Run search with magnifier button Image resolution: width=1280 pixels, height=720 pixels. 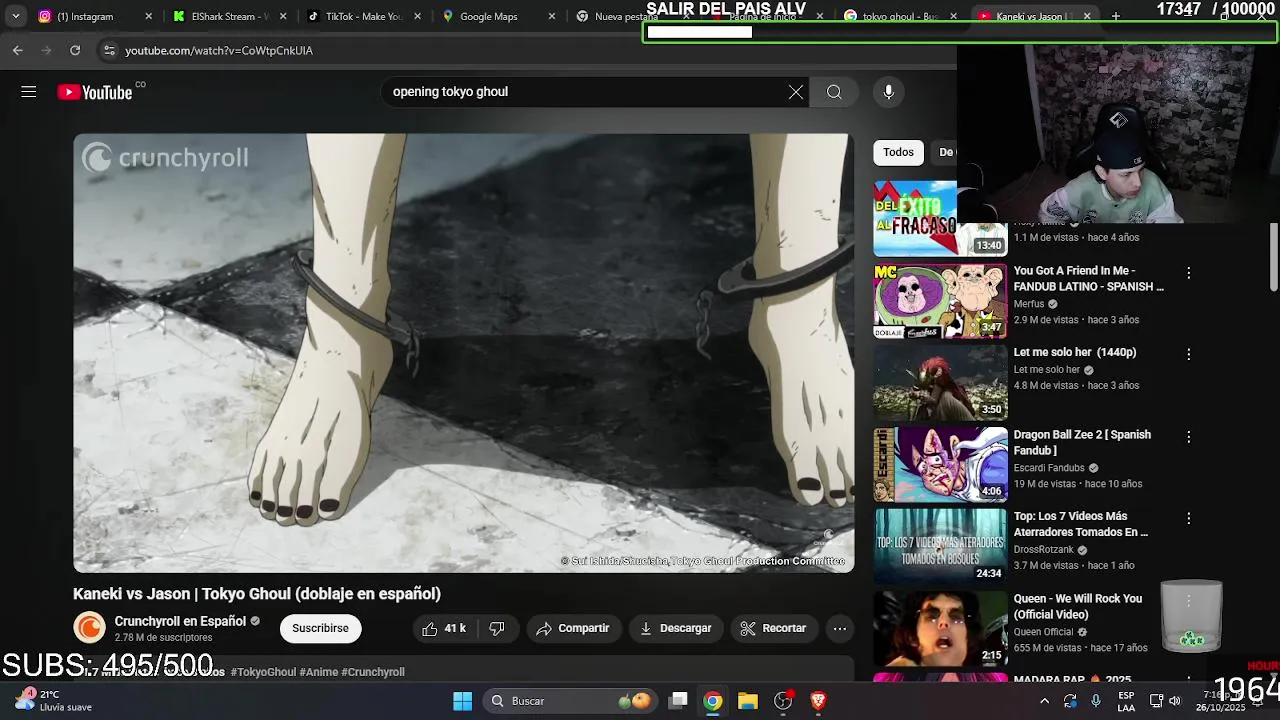[834, 92]
